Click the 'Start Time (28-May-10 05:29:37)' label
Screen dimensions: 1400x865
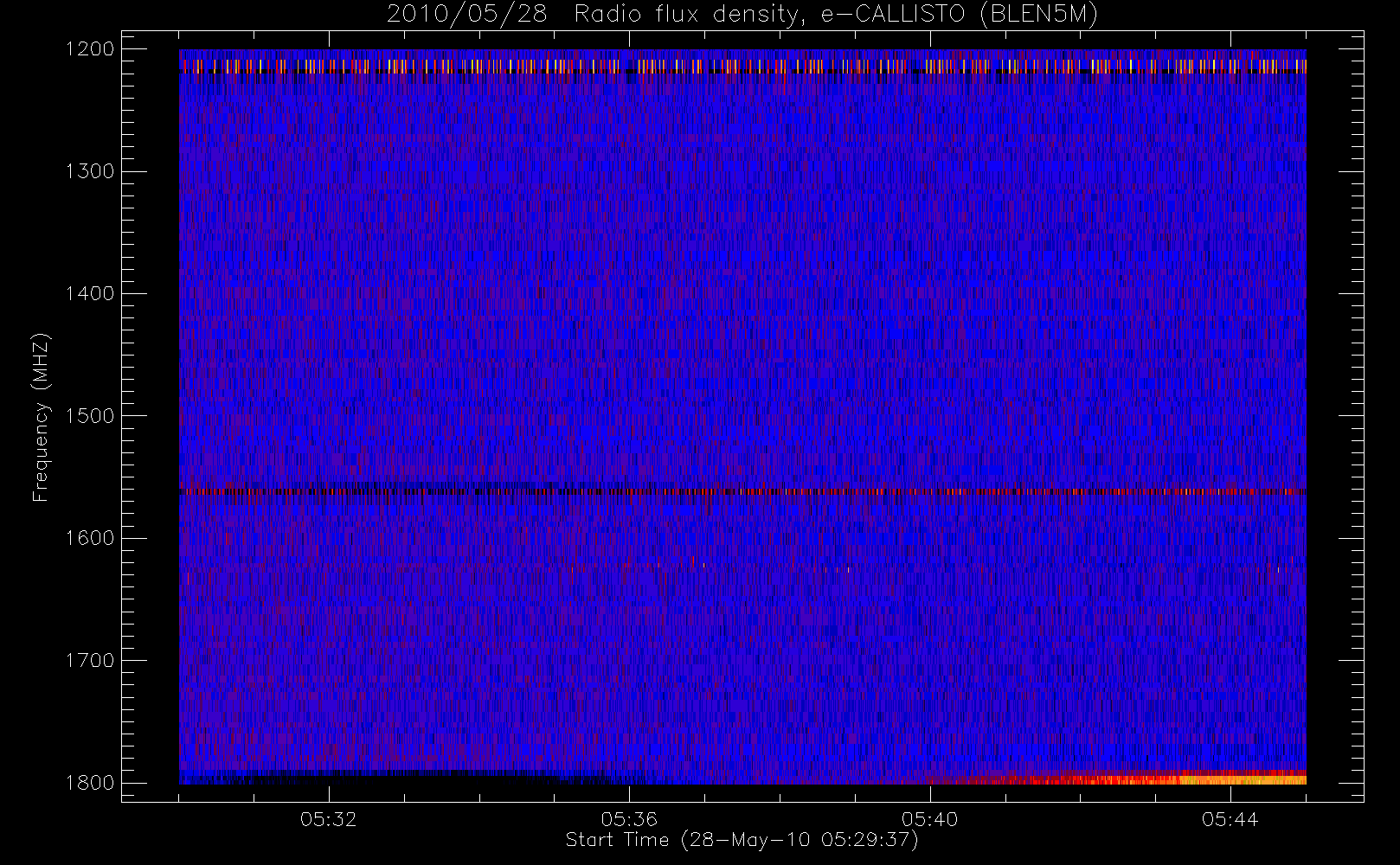(x=742, y=840)
